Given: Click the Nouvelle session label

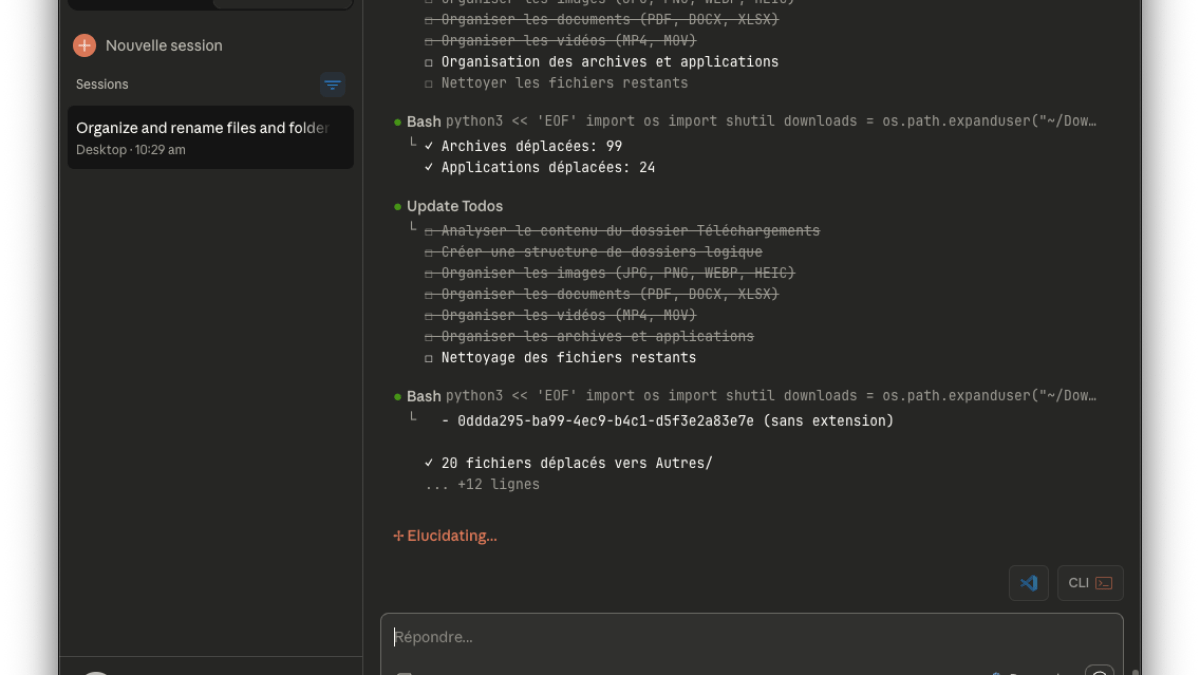Looking at the screenshot, I should (164, 45).
